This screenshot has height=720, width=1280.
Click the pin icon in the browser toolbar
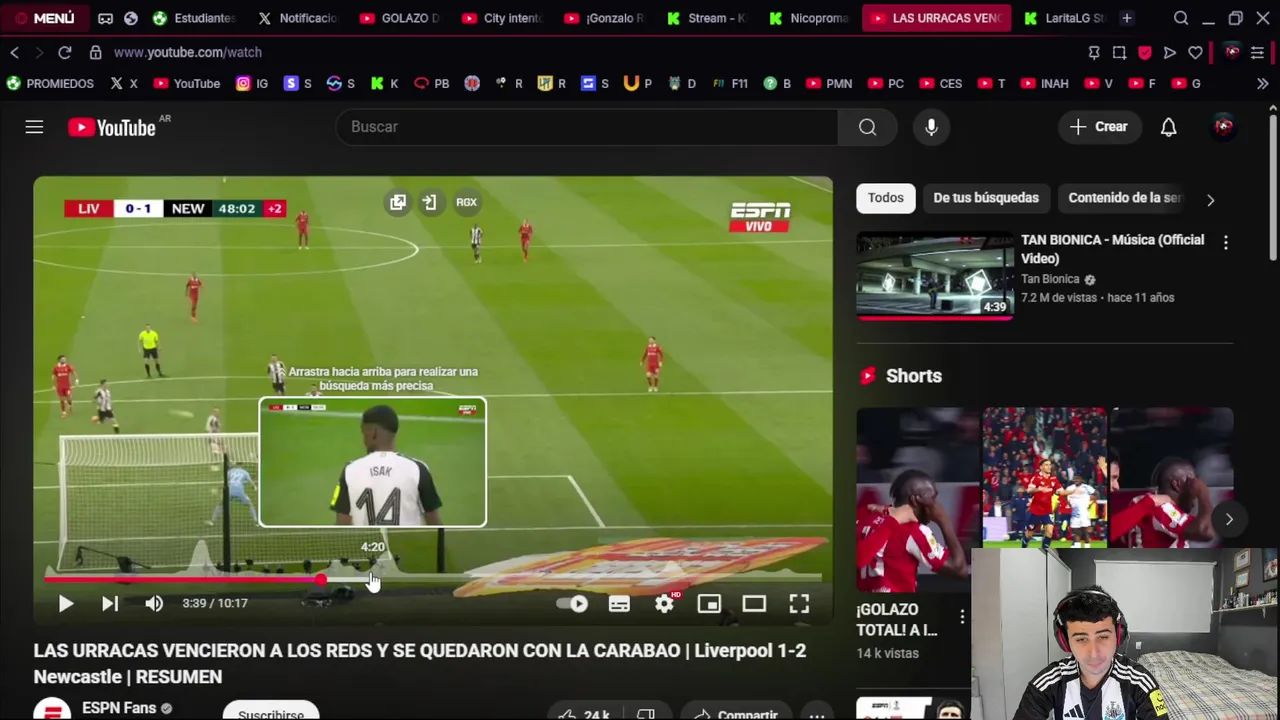tap(1094, 52)
